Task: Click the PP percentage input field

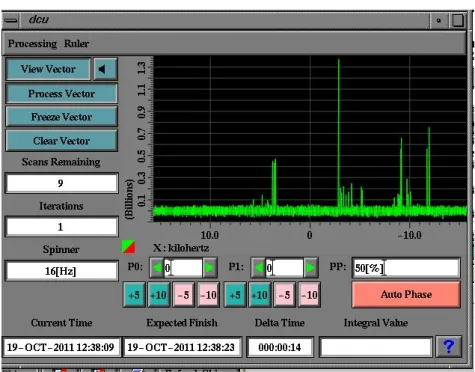Action: pyautogui.click(x=406, y=268)
